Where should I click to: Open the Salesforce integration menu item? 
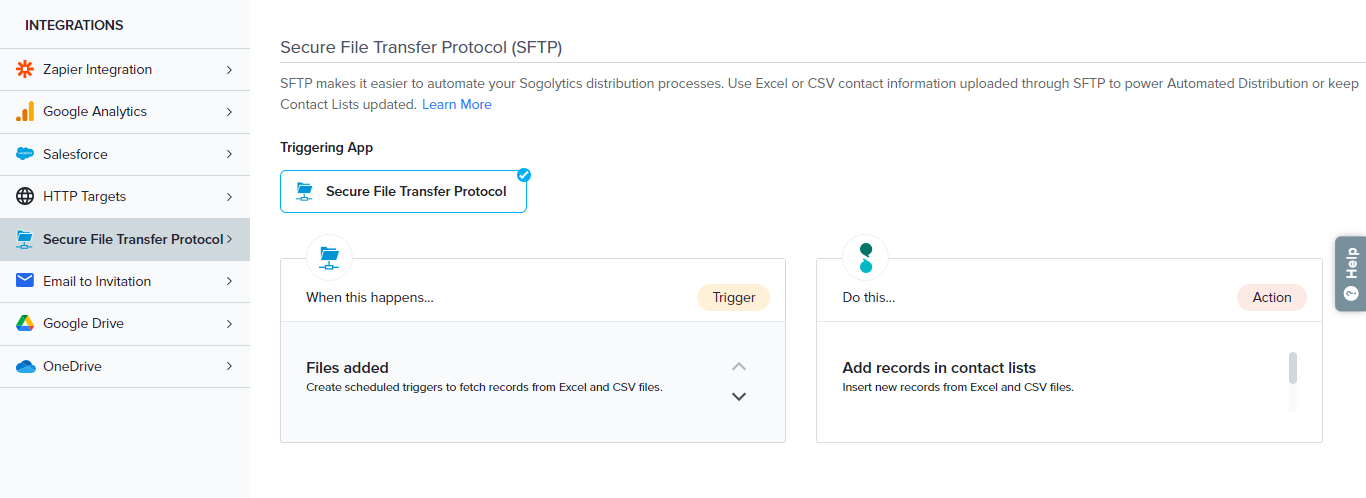click(x=125, y=154)
